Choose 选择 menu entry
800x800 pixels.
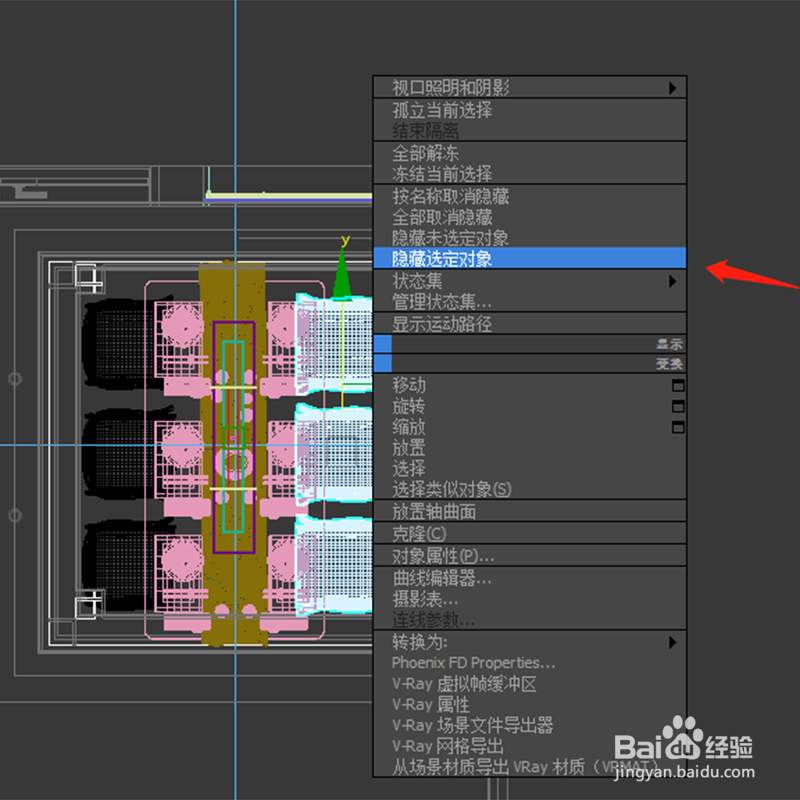click(530, 468)
